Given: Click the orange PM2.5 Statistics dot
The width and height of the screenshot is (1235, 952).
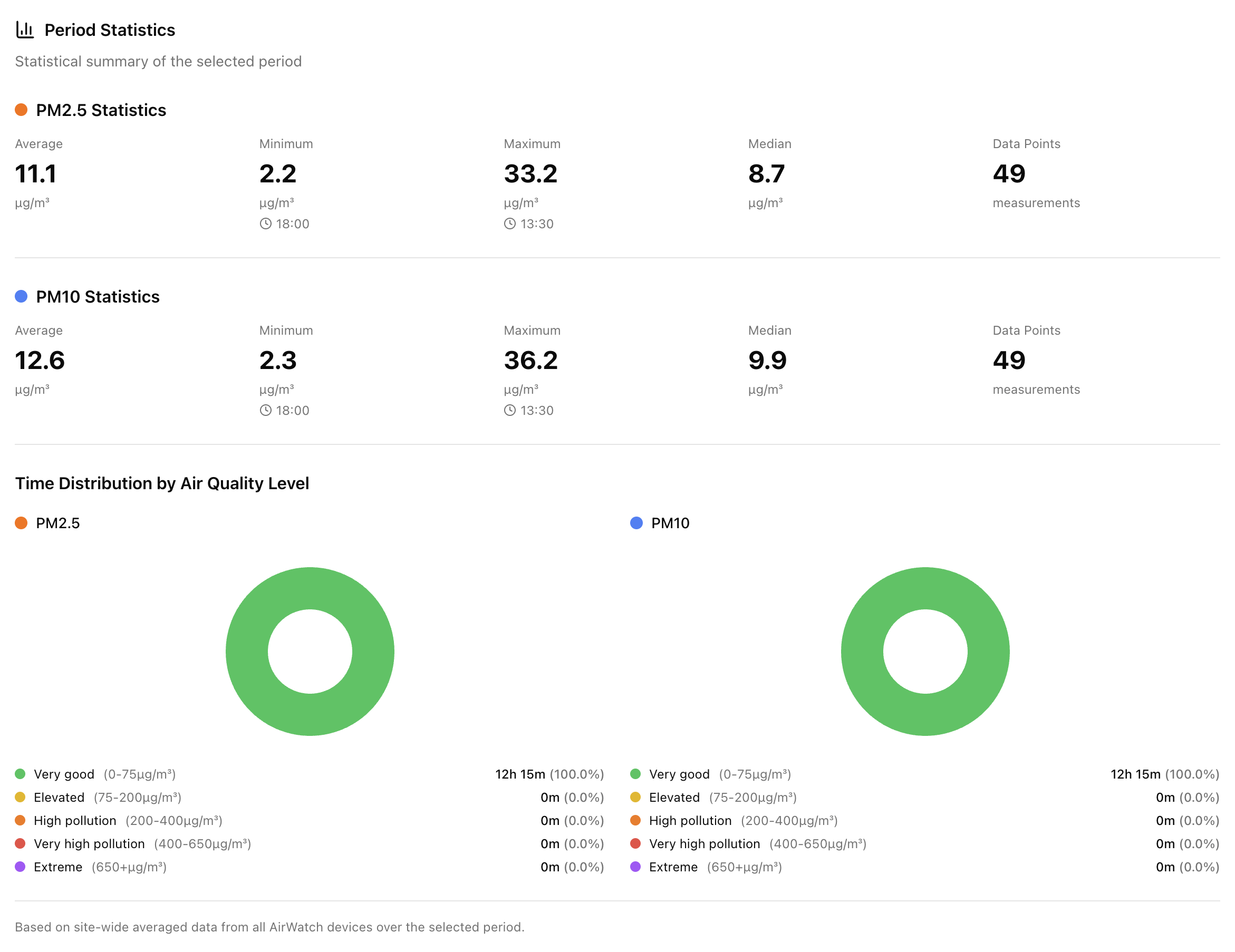Looking at the screenshot, I should coord(21,110).
